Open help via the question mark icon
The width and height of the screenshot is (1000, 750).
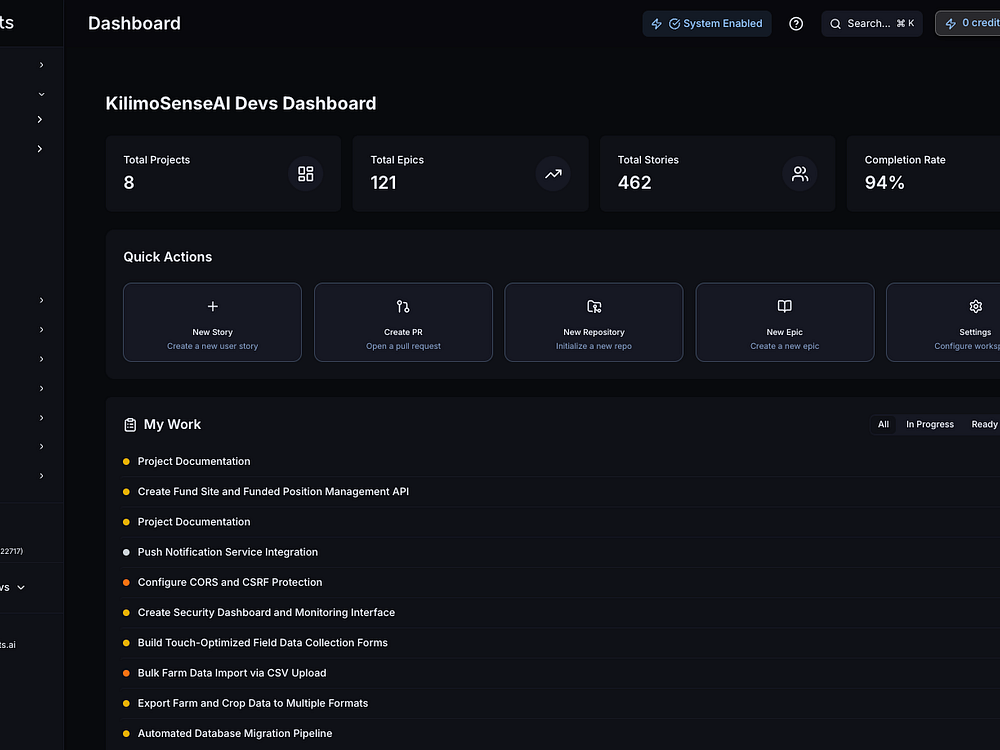coord(796,24)
